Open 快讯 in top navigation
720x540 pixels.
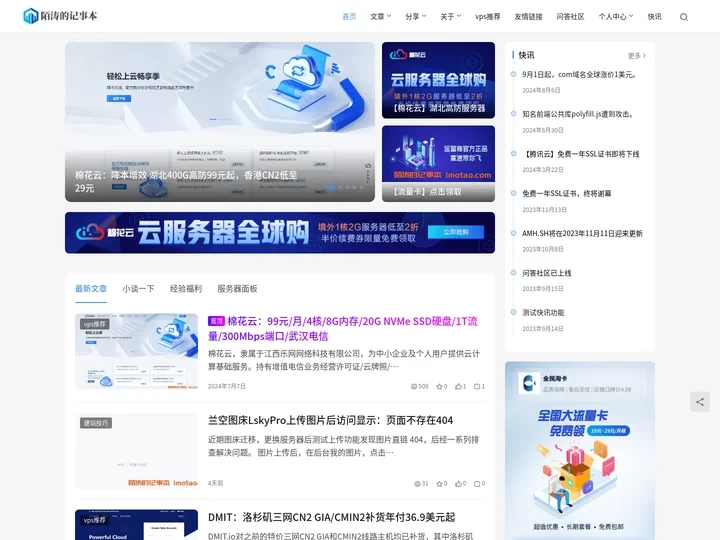click(654, 17)
